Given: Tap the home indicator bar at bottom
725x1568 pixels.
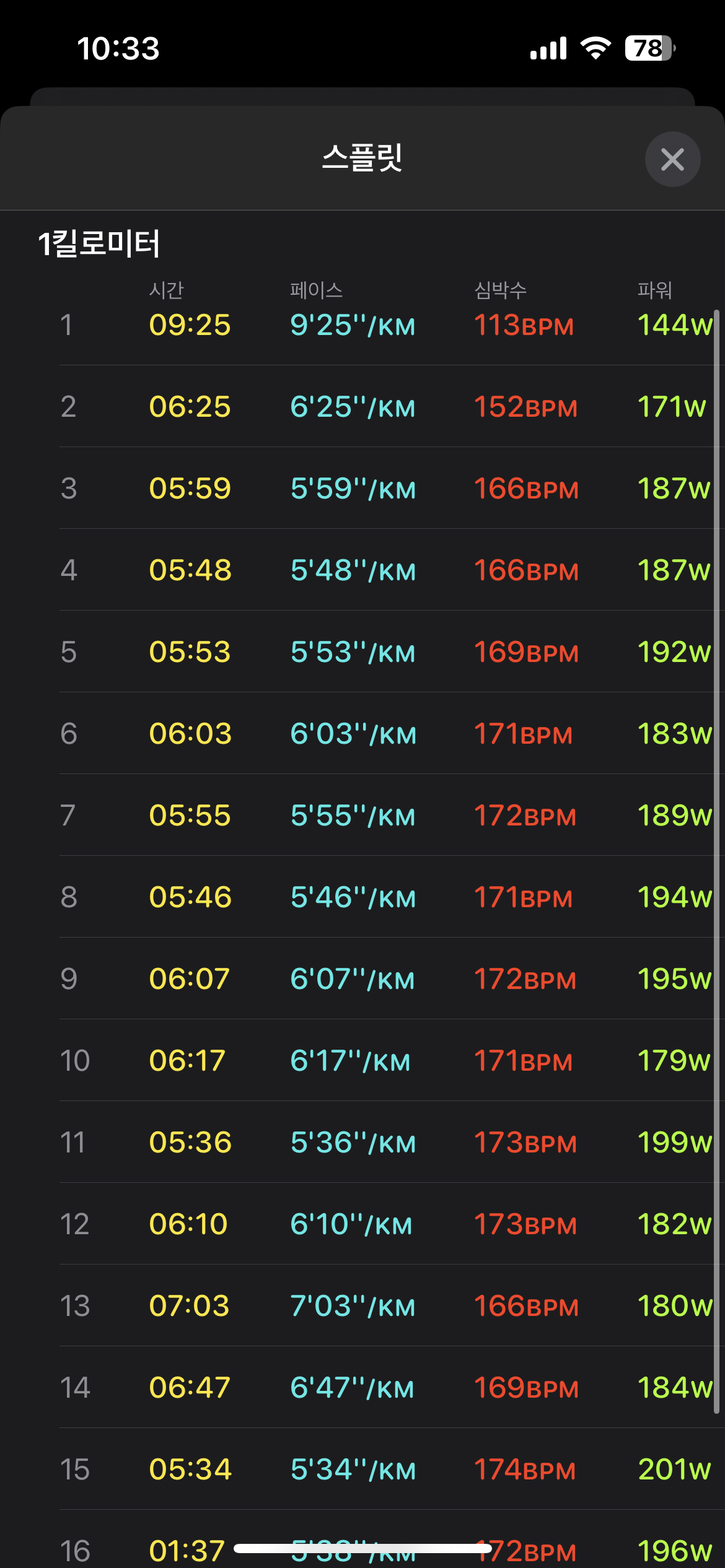Looking at the screenshot, I should (x=362, y=1549).
